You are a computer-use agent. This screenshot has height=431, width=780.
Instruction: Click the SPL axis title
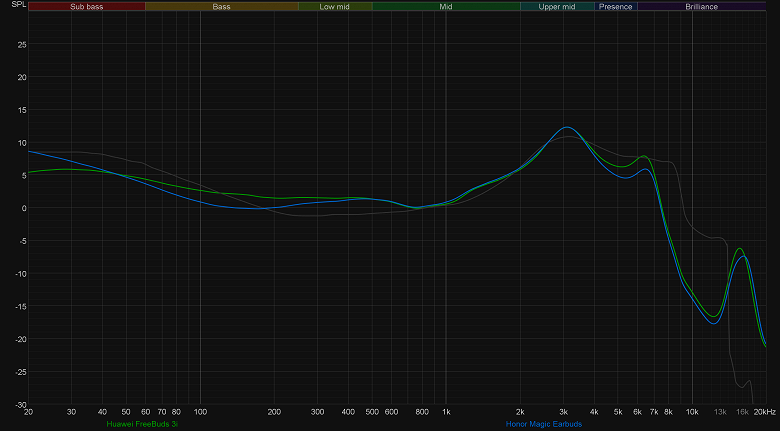pos(18,4)
